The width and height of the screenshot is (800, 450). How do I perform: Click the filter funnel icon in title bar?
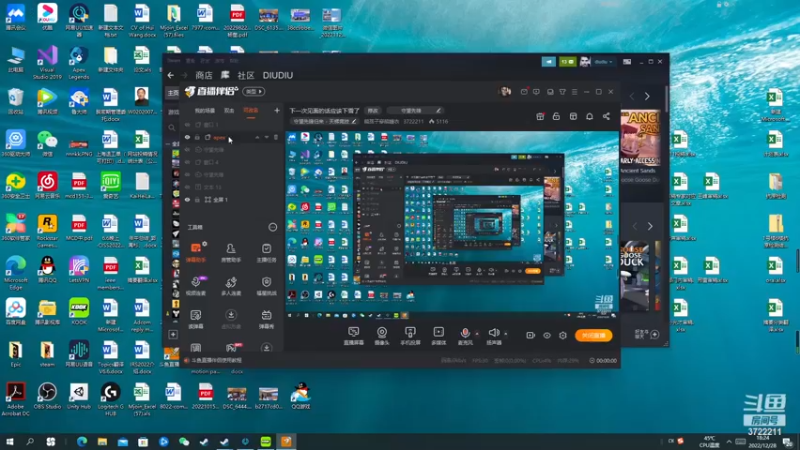(x=562, y=92)
